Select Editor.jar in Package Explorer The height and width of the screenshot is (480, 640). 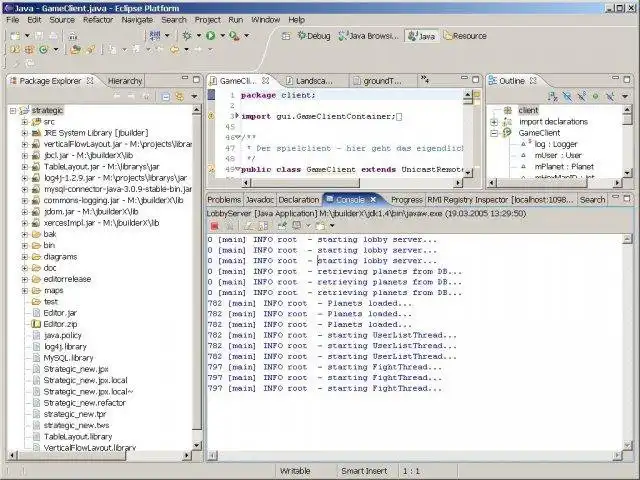60,313
